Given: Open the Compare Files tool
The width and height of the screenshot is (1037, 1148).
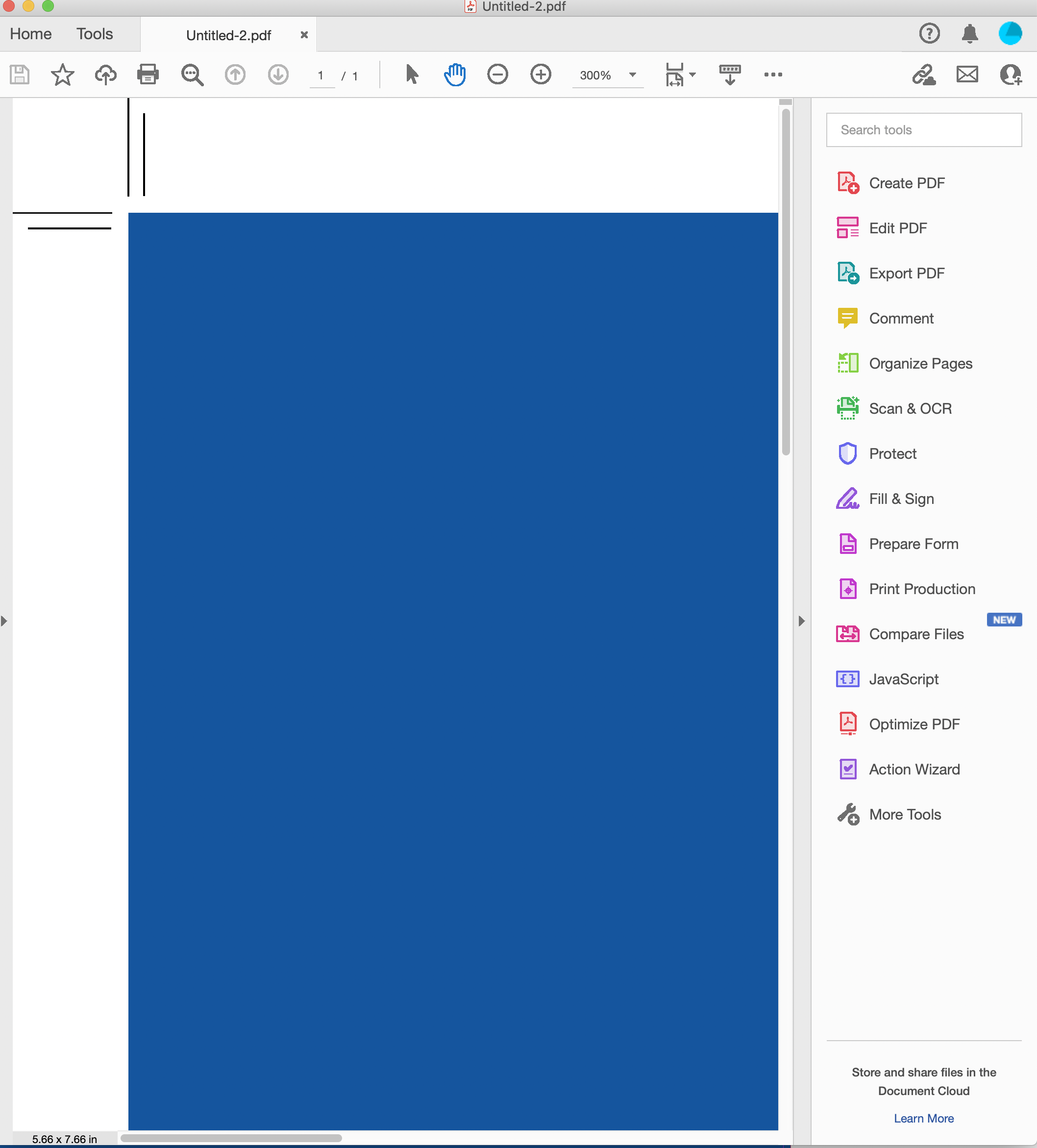Looking at the screenshot, I should pyautogui.click(x=915, y=634).
